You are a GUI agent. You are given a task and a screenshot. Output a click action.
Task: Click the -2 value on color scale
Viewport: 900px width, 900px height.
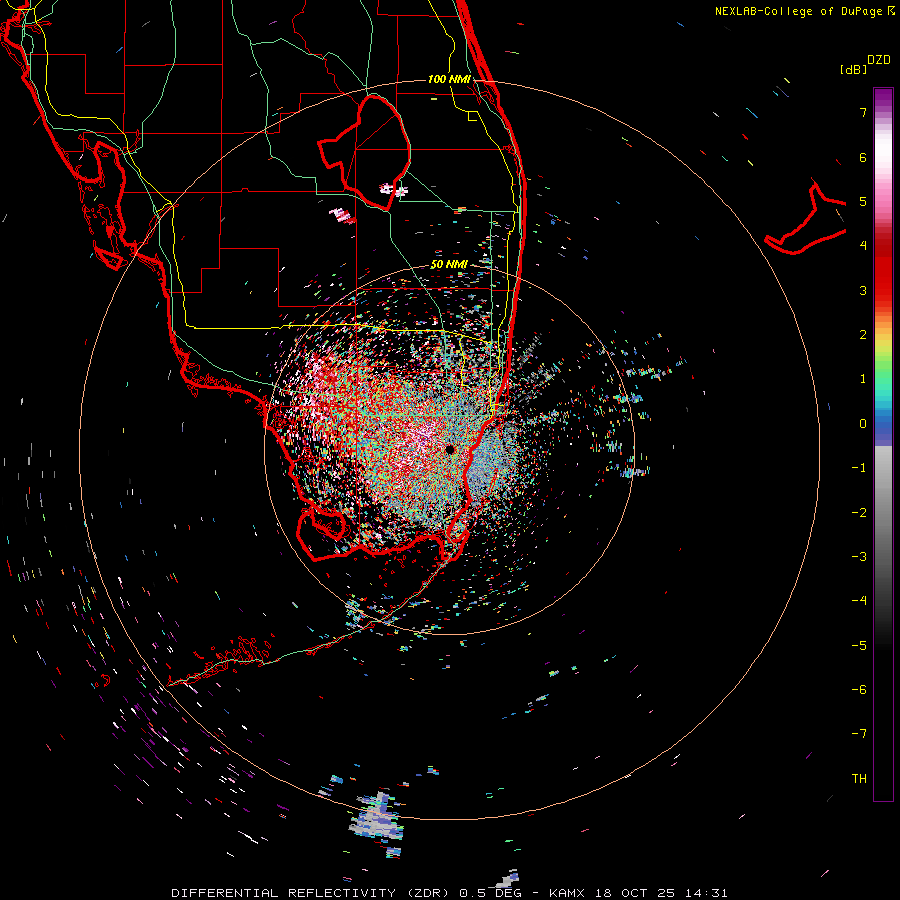[x=859, y=513]
